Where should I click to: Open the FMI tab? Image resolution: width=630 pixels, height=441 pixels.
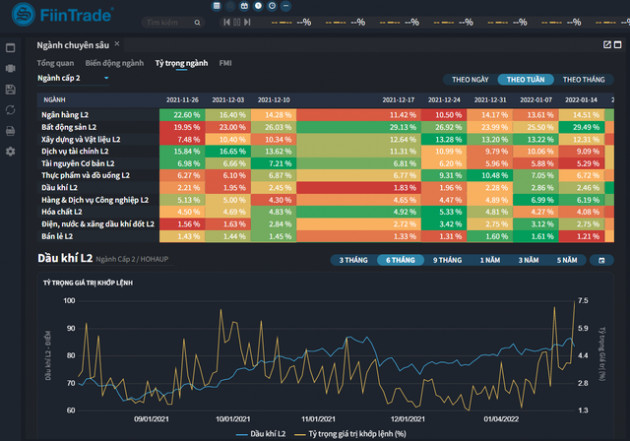tap(225, 63)
